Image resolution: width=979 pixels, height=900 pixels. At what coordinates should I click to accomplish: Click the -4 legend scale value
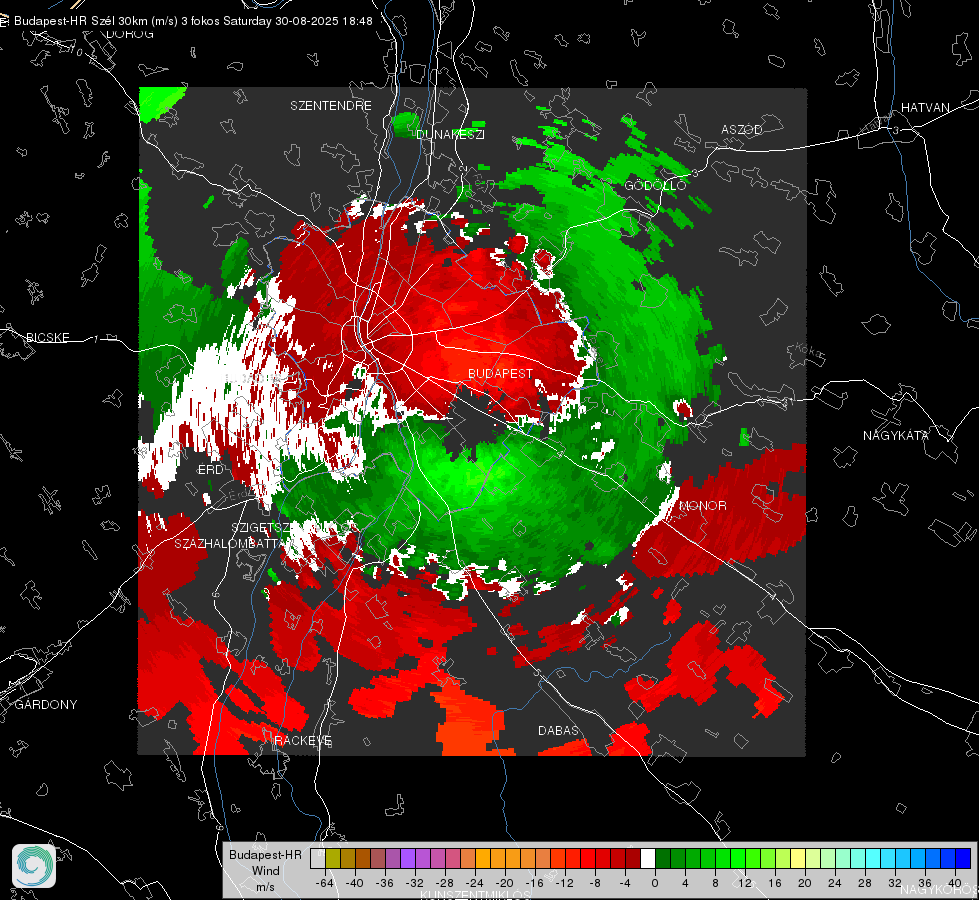[625, 884]
